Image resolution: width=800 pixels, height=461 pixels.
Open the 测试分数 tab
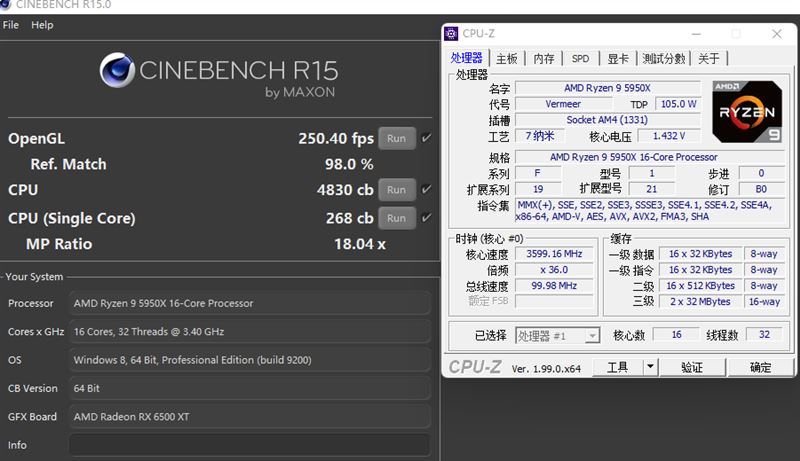click(x=664, y=59)
